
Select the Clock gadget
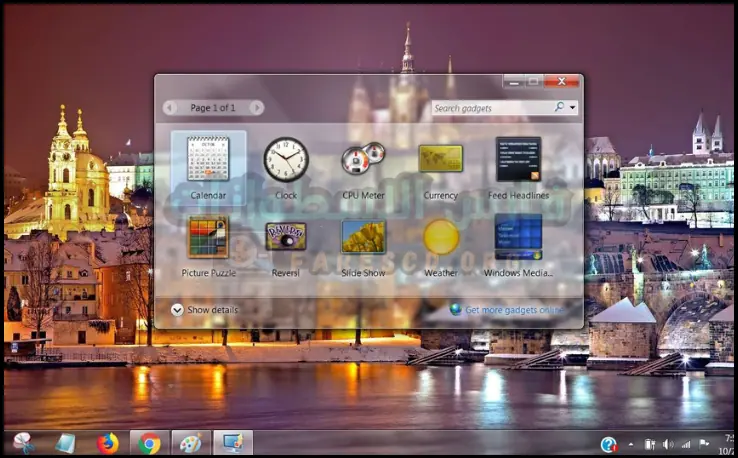[x=286, y=160]
